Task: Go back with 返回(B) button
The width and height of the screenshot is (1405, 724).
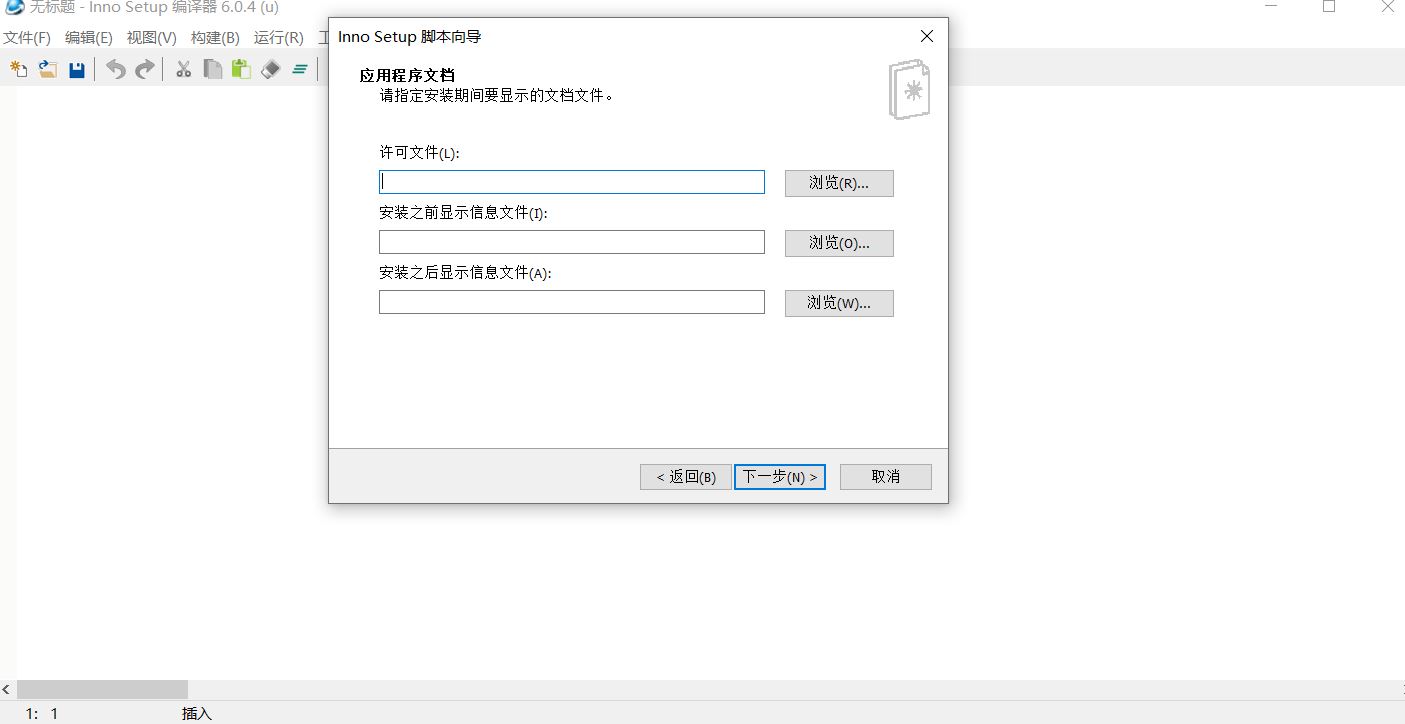Action: [x=686, y=477]
